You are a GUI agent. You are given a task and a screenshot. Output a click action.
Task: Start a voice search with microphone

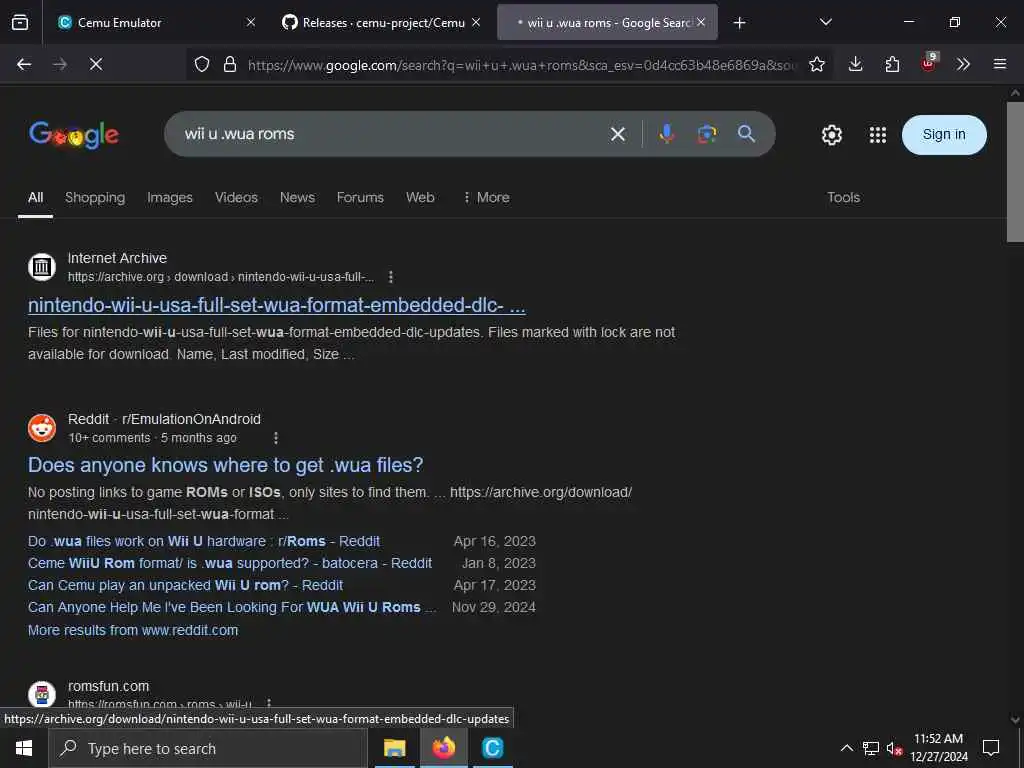667,134
